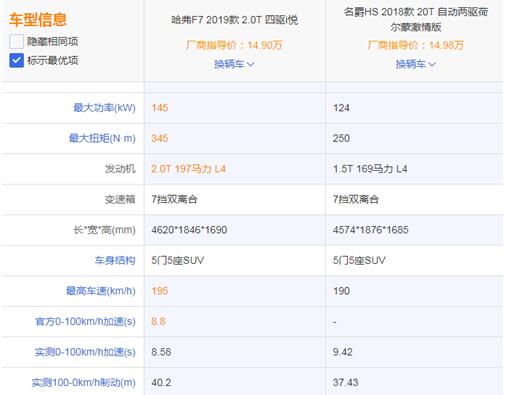Screen dimensions: 507x395
Task: Select the 哈弗F7 2019款 2.0T 四驱i悦 title
Action: [235, 20]
